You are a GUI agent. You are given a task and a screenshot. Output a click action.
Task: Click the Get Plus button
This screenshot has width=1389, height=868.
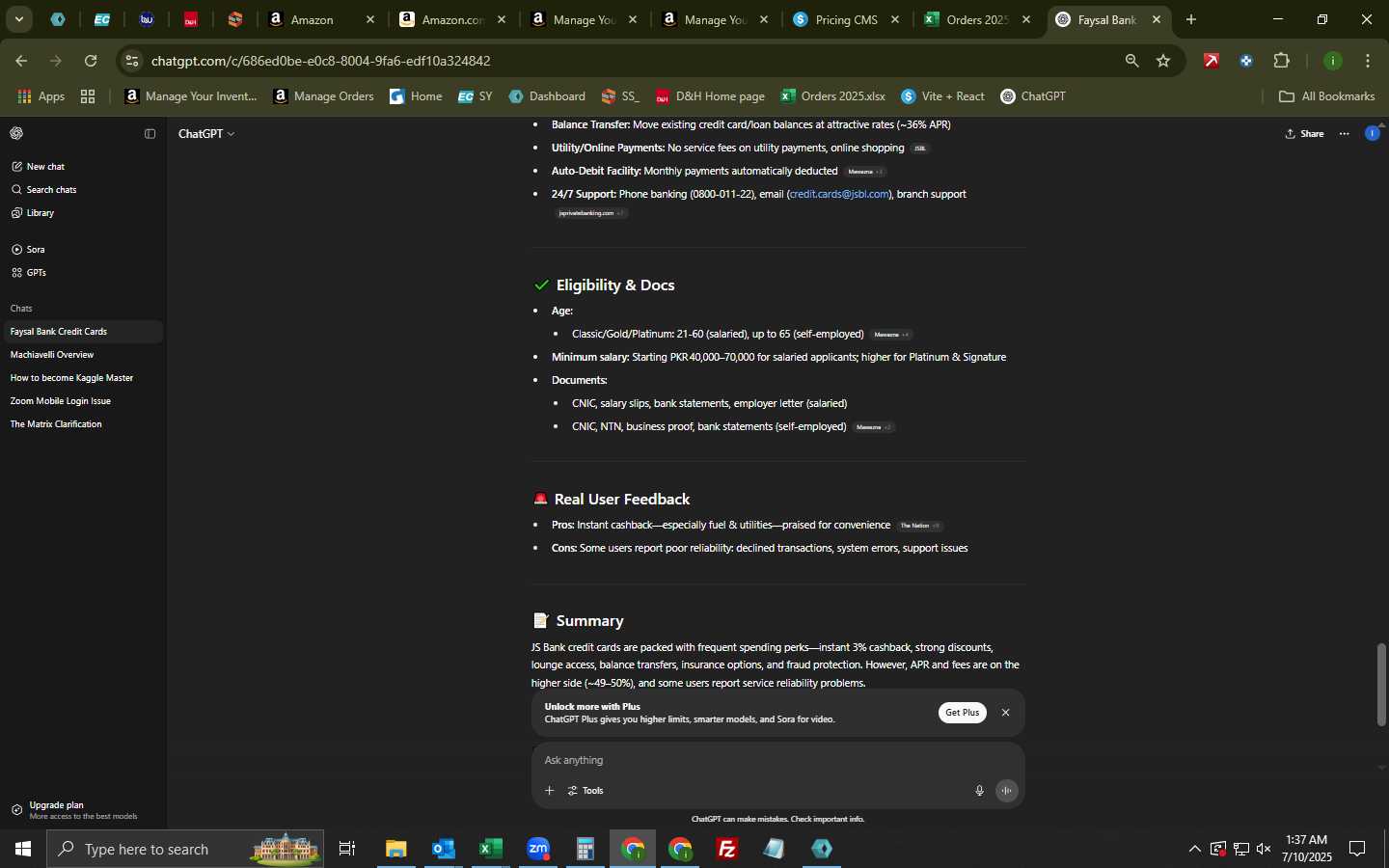(962, 713)
